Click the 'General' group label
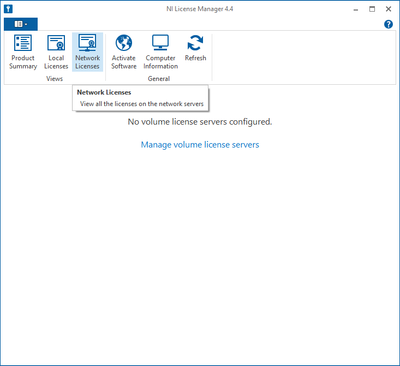Viewport: 400px width, 366px height. pyautogui.click(x=159, y=79)
